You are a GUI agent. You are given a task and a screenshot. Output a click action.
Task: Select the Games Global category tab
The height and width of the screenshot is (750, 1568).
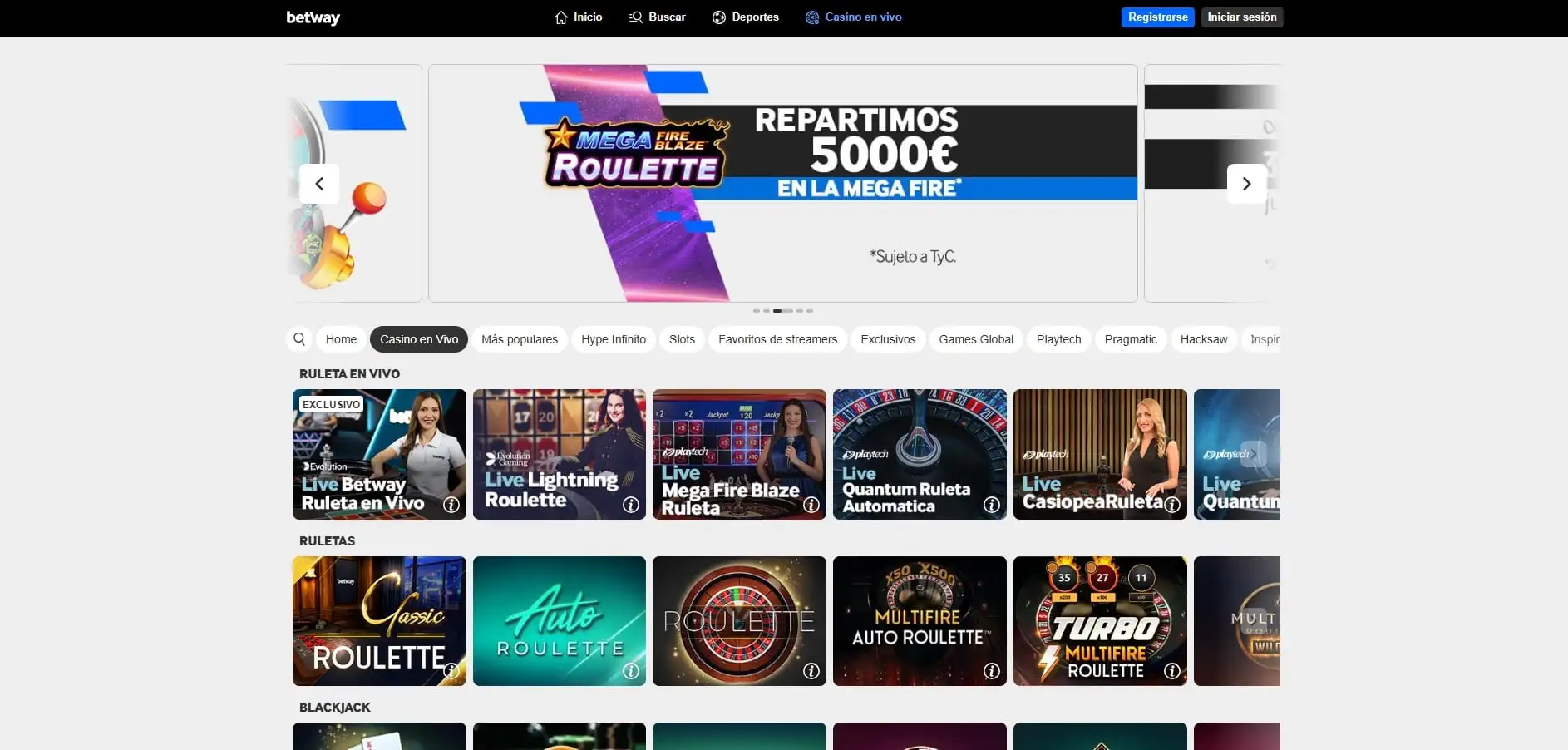(976, 339)
